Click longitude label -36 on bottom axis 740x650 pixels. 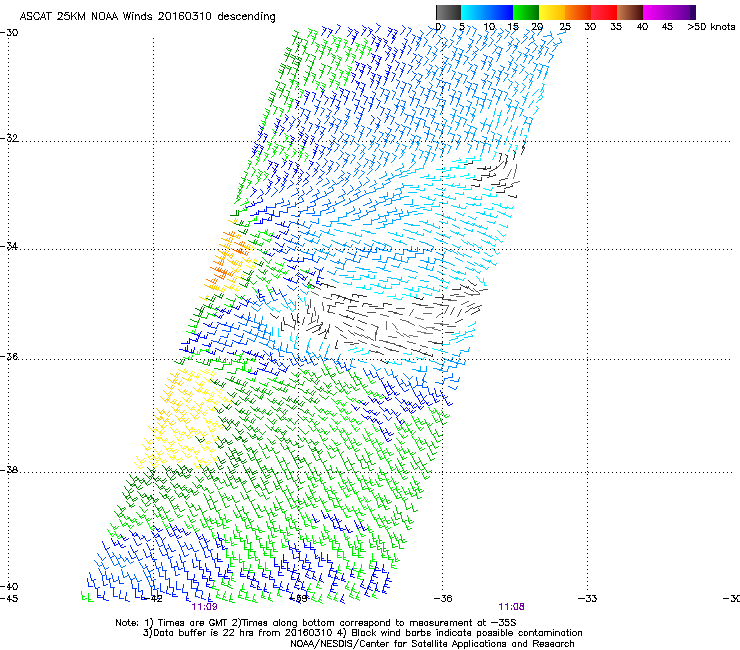[443, 599]
